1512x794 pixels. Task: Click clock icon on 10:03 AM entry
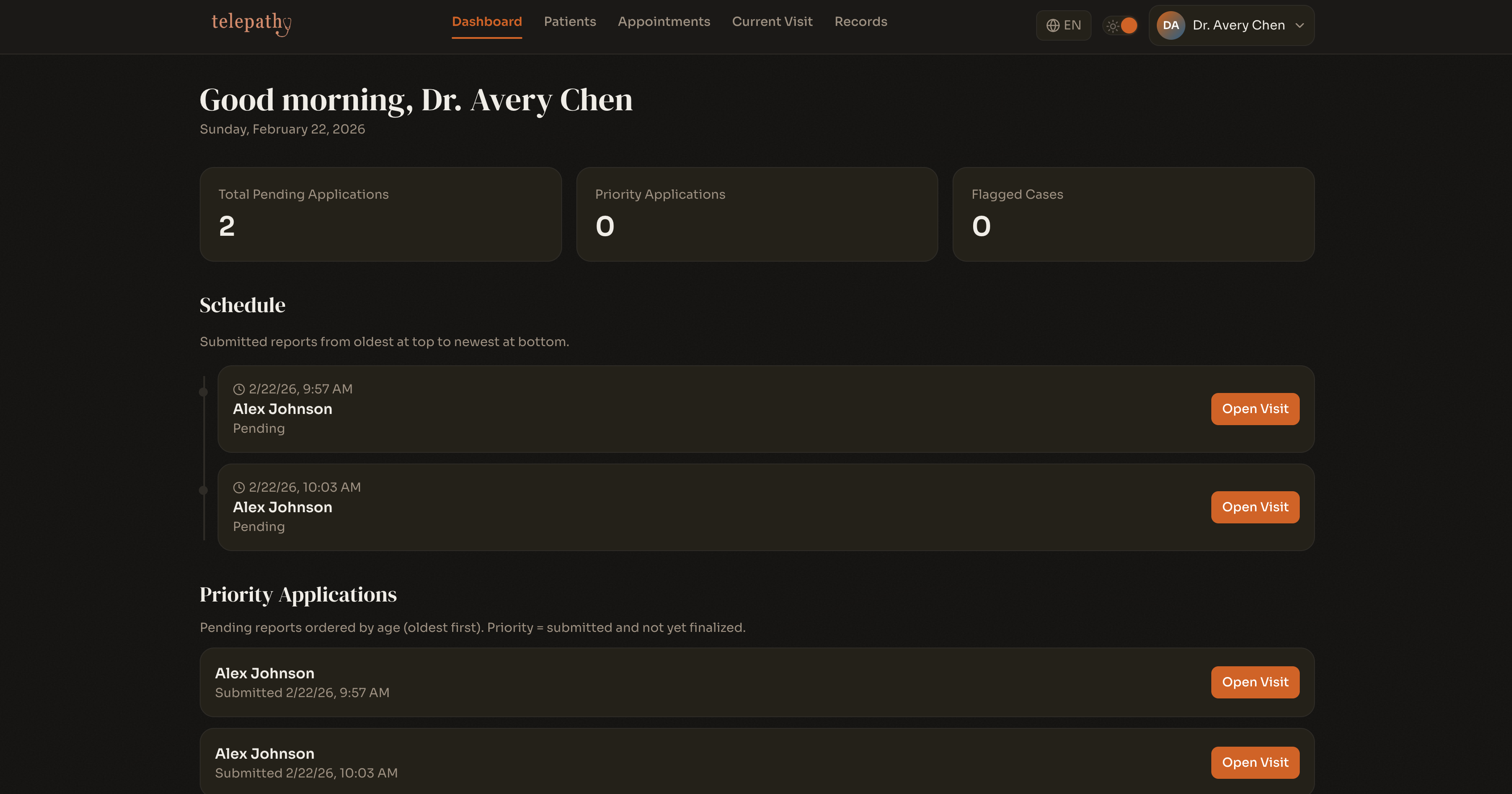coord(239,488)
